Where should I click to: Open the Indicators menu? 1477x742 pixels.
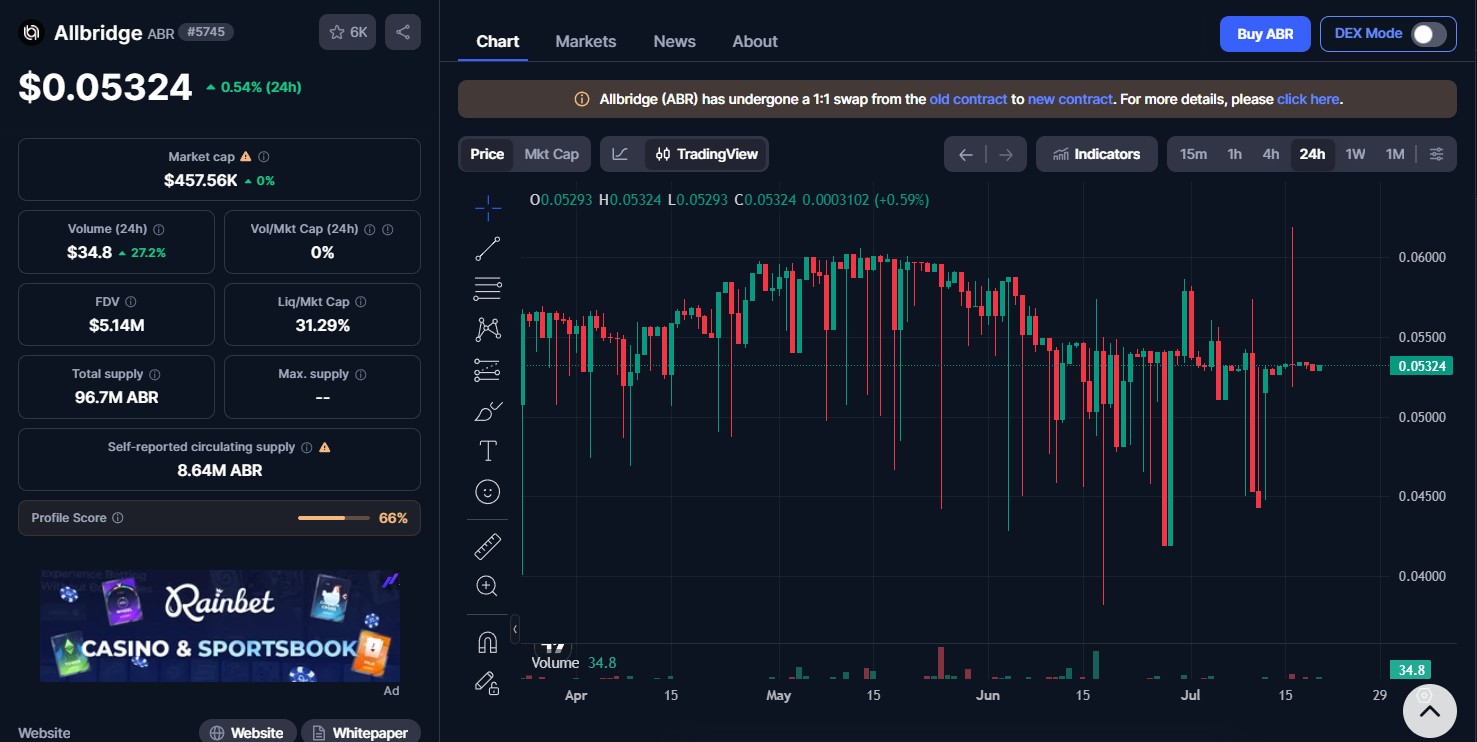[1097, 154]
